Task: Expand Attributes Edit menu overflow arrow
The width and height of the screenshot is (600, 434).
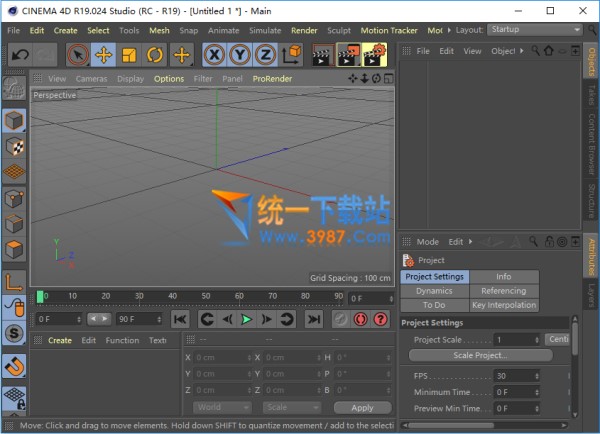Action: click(x=471, y=241)
